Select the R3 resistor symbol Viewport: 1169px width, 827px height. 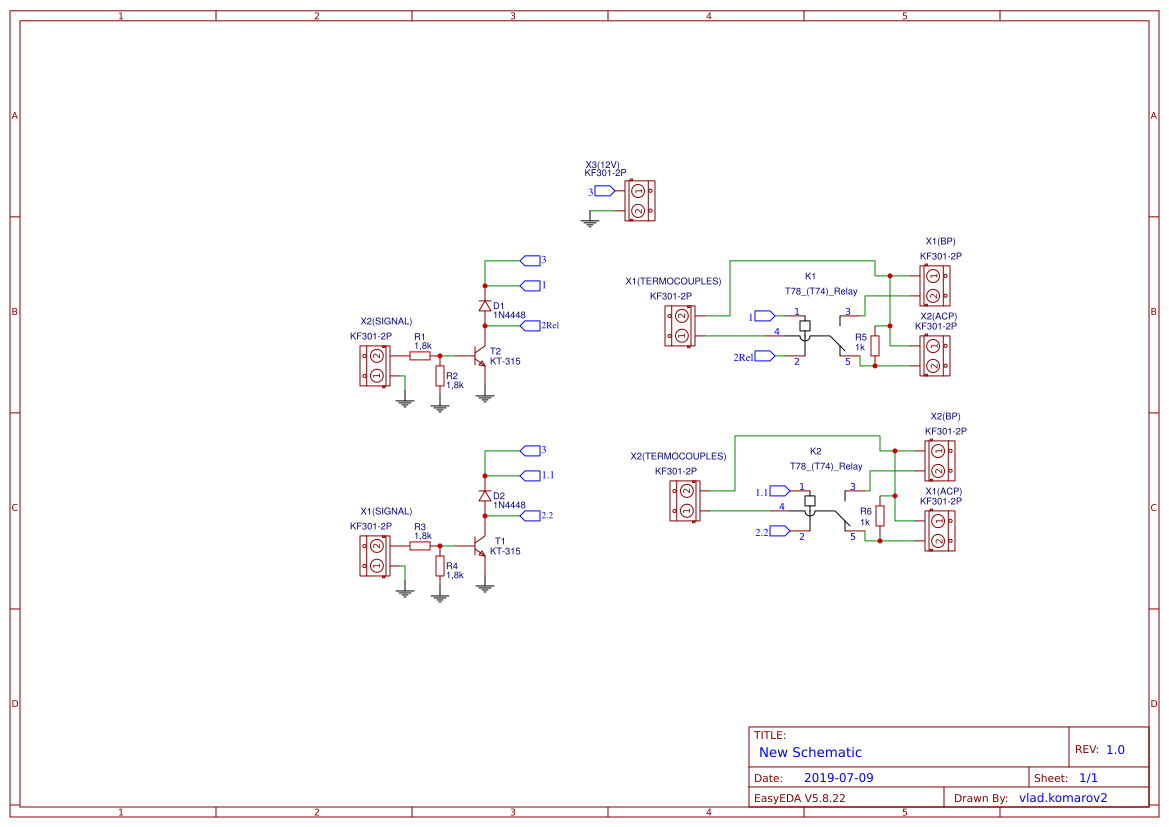pyautogui.click(x=420, y=546)
